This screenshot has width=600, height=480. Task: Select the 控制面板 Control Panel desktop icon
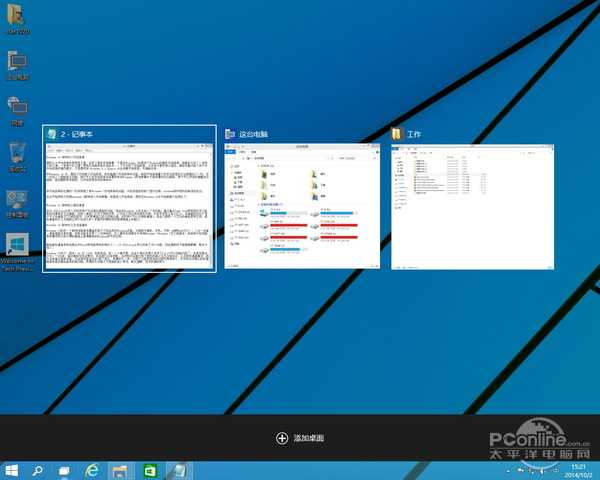coord(17,204)
